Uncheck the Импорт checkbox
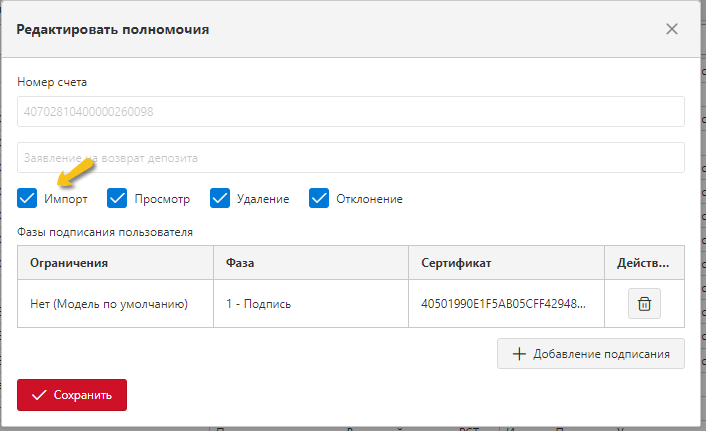Screen dimensions: 706x431 [x=27, y=198]
